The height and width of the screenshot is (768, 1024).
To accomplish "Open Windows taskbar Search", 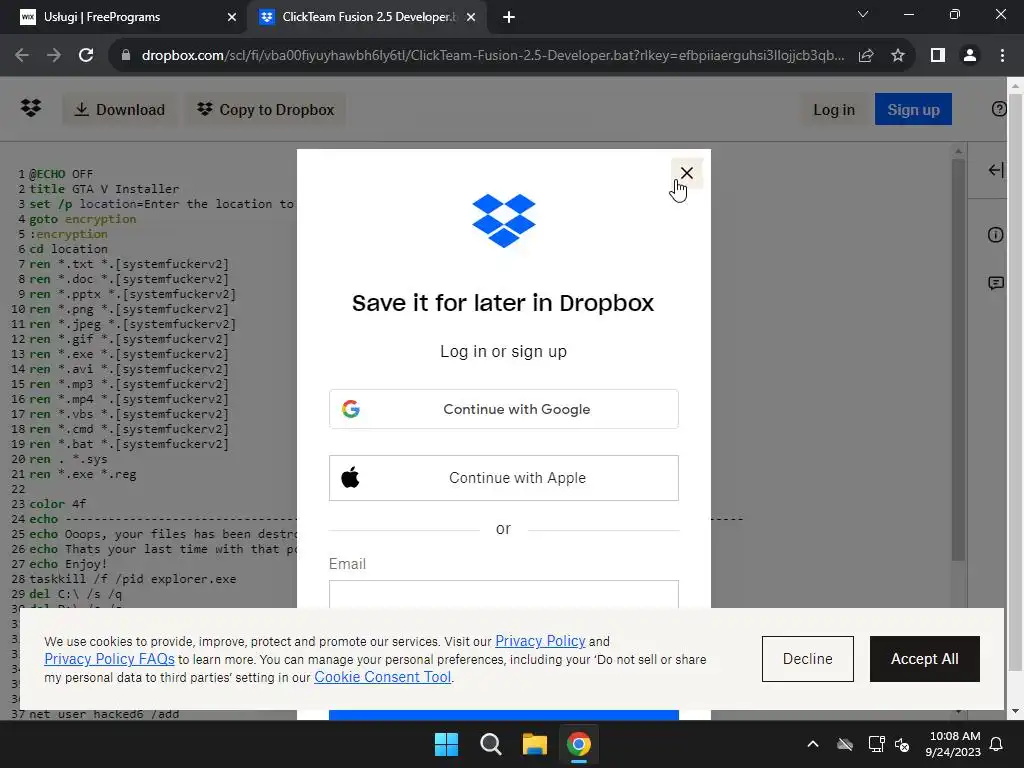I will click(x=490, y=744).
